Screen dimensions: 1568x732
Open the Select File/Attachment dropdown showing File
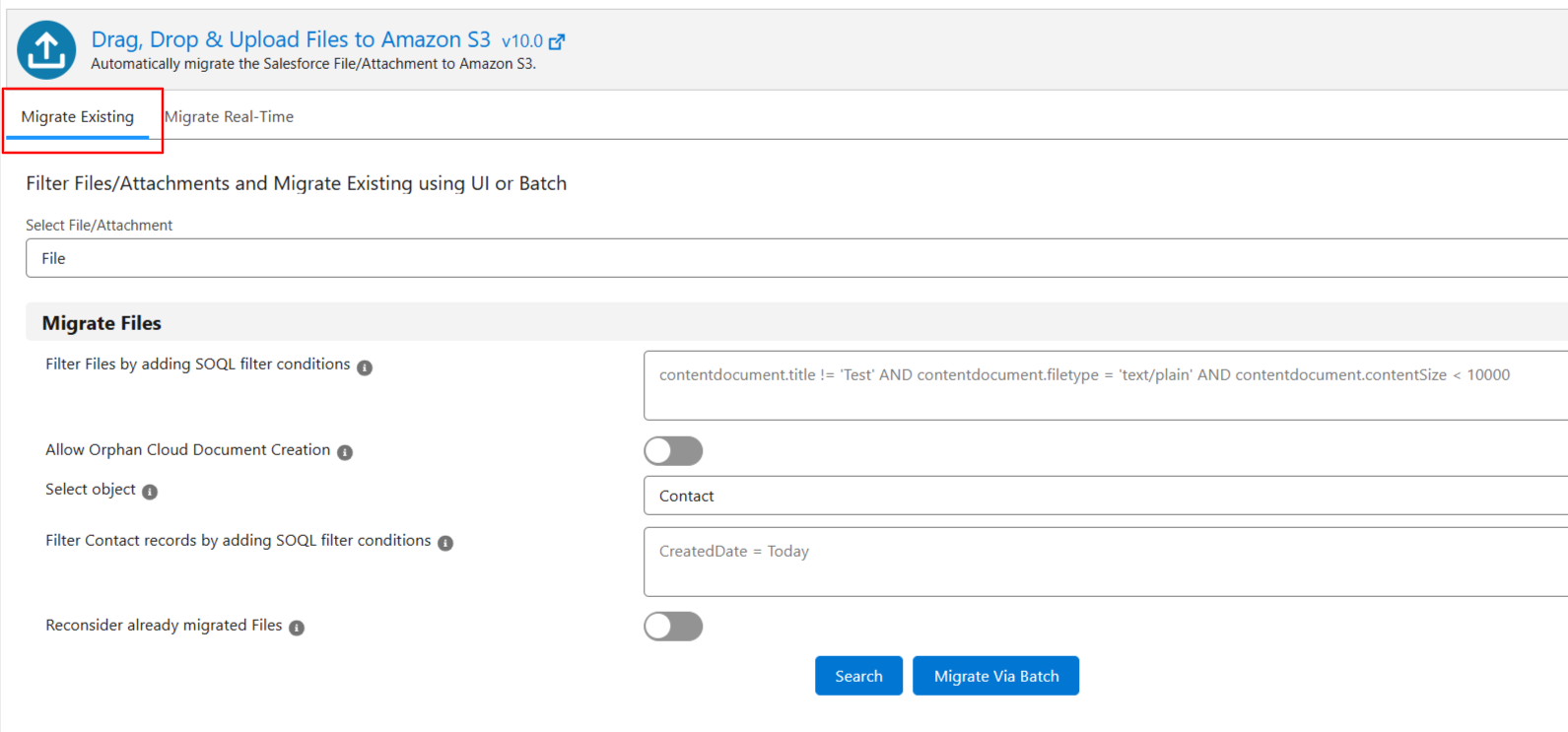[796, 258]
